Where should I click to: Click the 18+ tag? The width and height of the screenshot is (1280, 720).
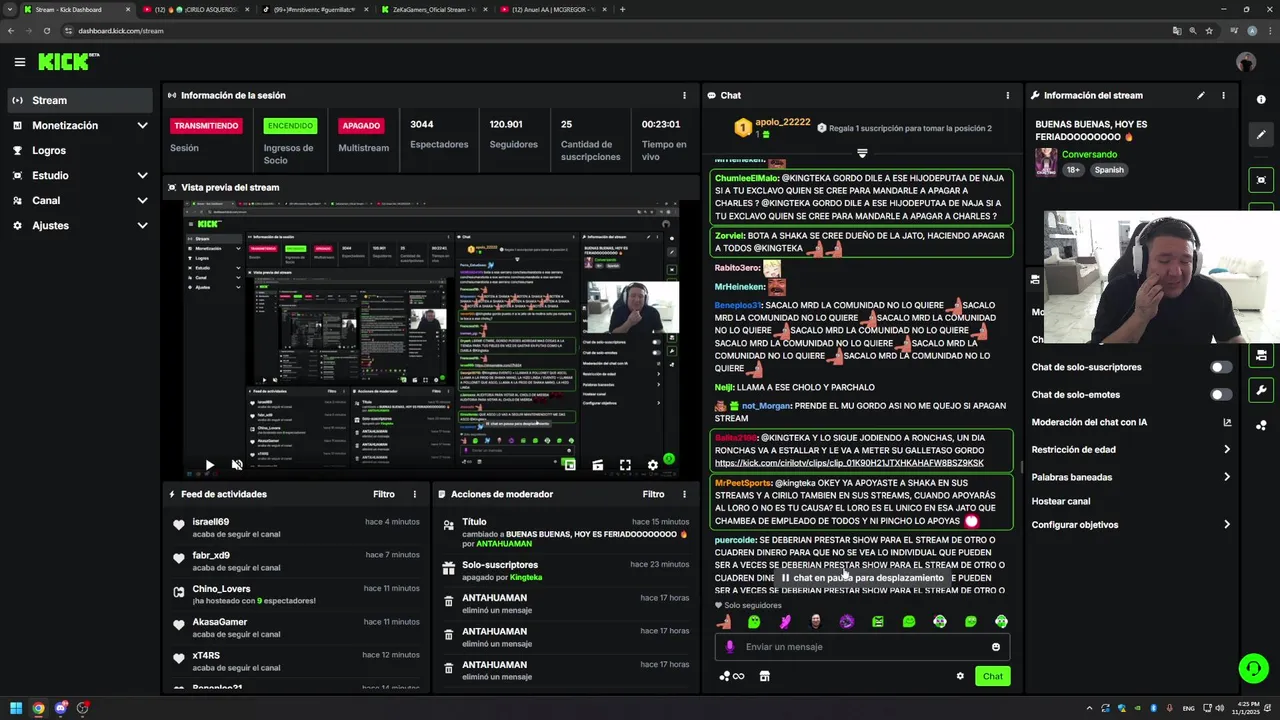coord(1073,170)
